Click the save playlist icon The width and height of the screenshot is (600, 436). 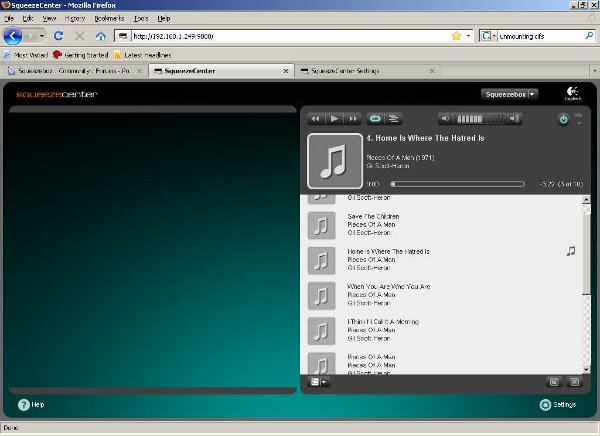553,382
